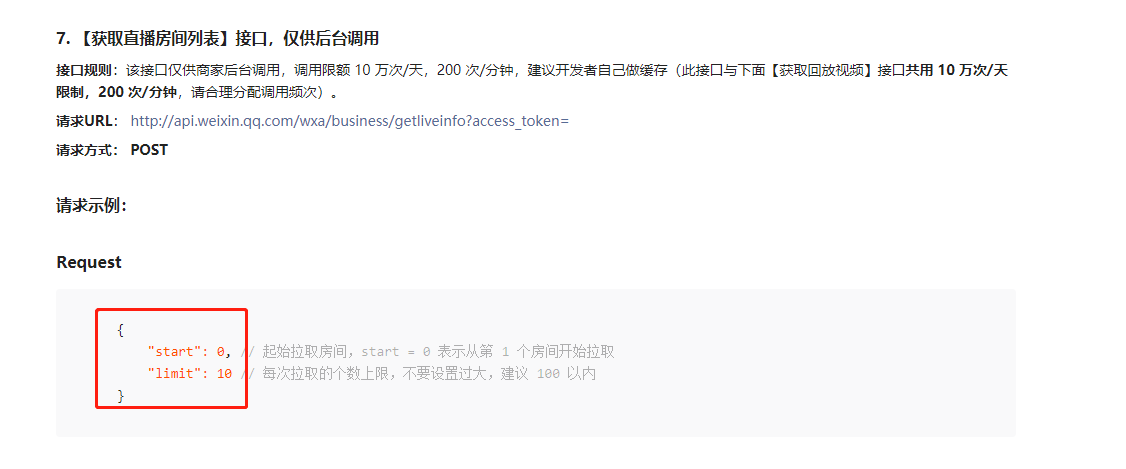Open the api.weixin.qq.com getliveinfo URL link
The image size is (1126, 469).
(x=350, y=121)
